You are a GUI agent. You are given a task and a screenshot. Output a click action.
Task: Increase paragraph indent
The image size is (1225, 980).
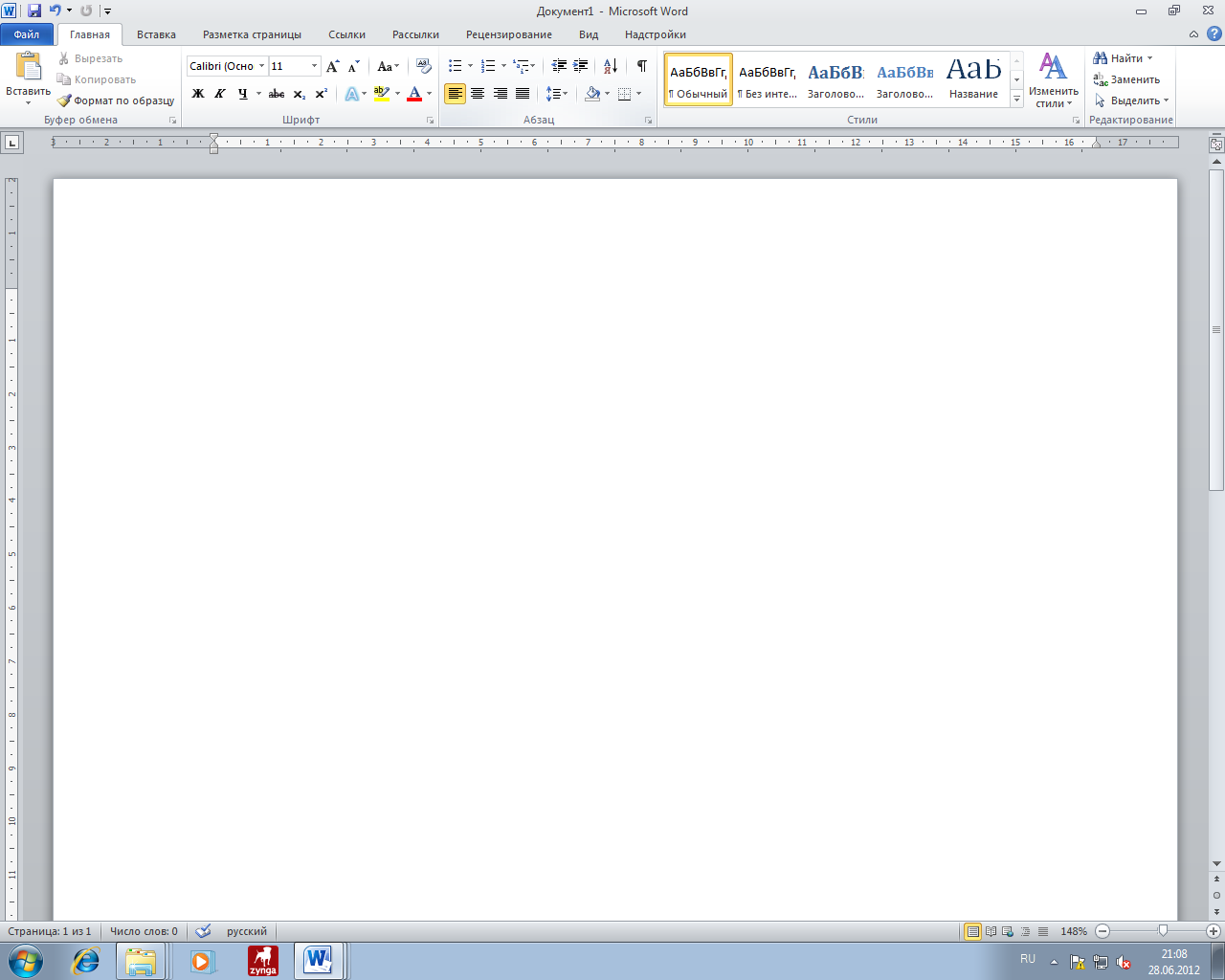point(580,66)
